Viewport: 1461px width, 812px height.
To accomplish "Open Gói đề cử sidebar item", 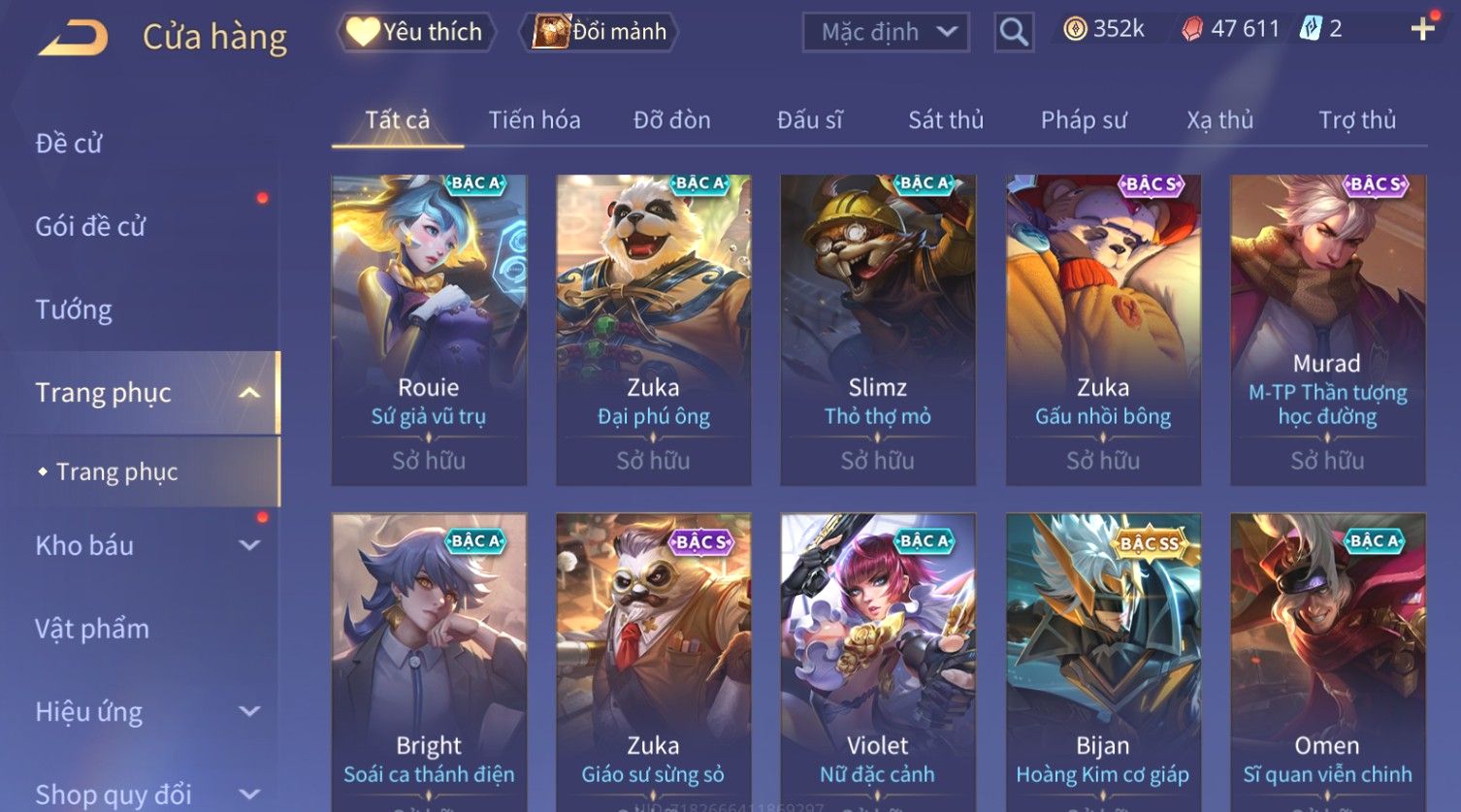I will 90,226.
